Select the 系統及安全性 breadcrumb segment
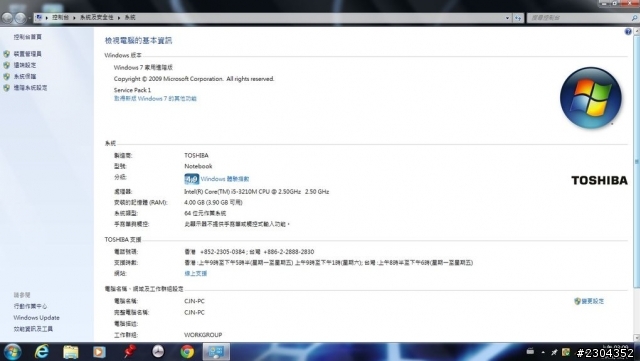This screenshot has height=361, width=640. pos(97,18)
